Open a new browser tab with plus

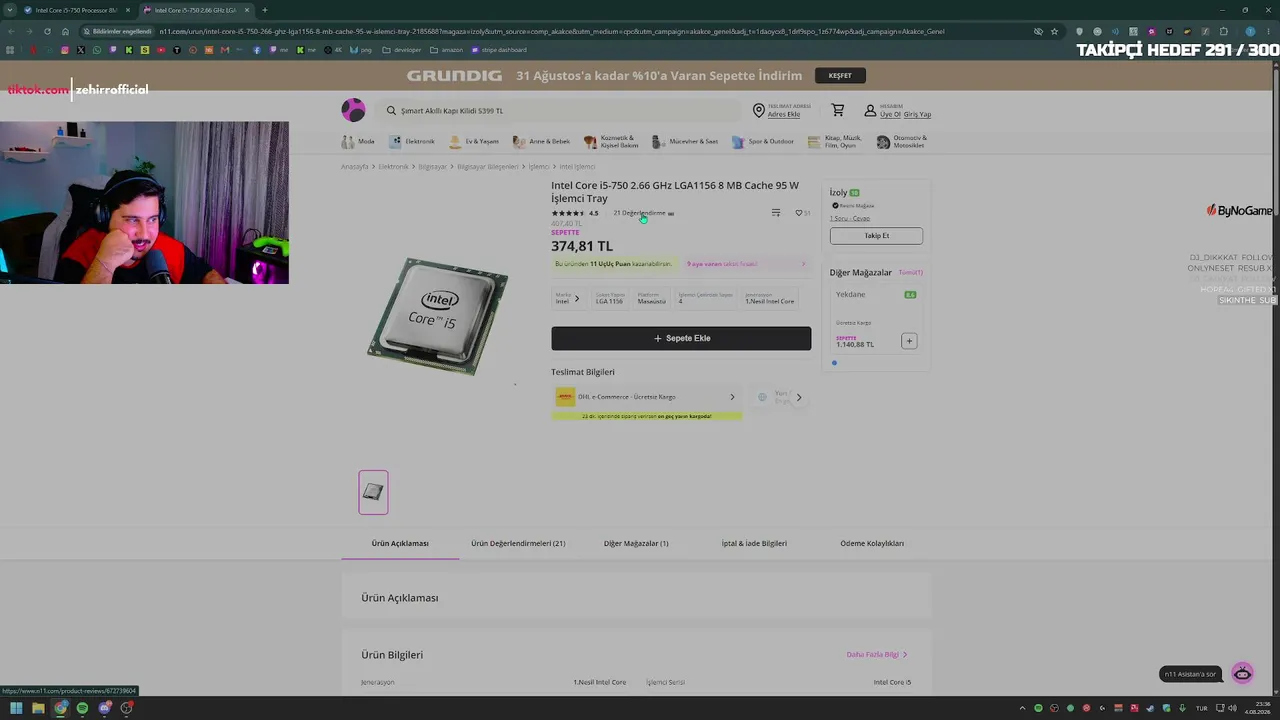(x=265, y=10)
